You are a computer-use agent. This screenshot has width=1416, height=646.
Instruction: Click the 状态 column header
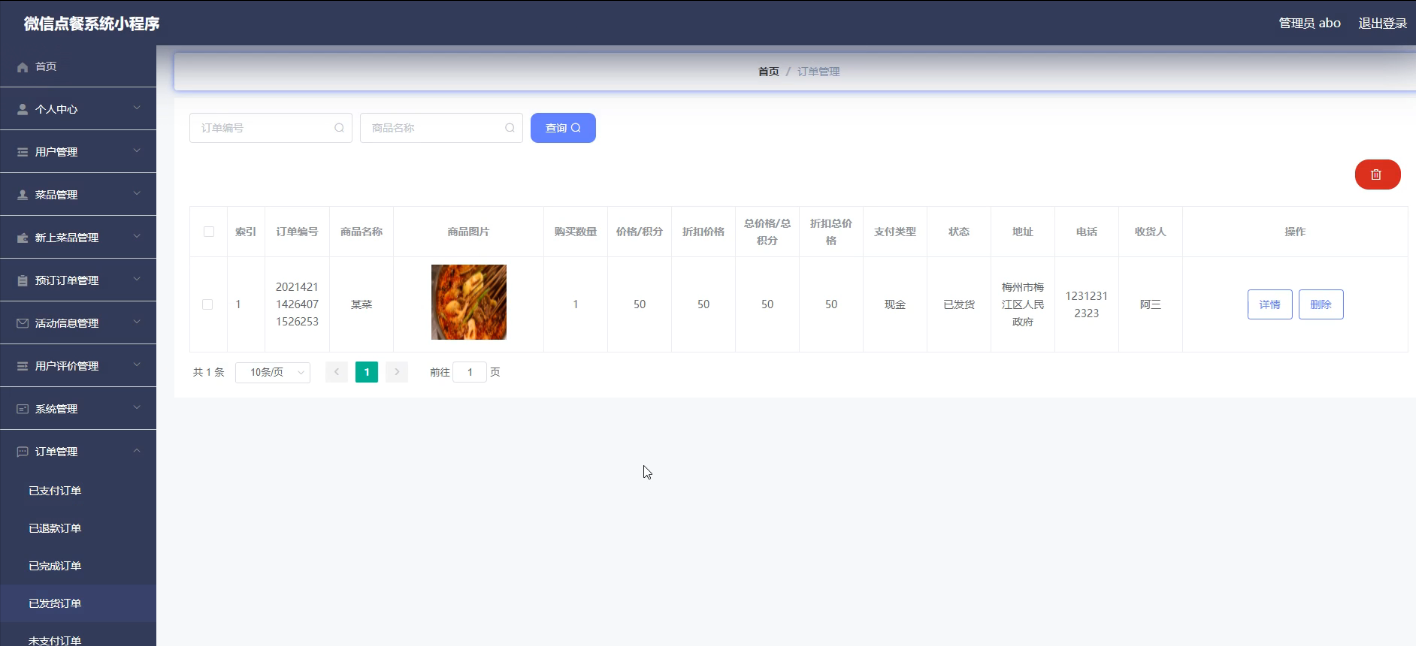pyautogui.click(x=959, y=232)
